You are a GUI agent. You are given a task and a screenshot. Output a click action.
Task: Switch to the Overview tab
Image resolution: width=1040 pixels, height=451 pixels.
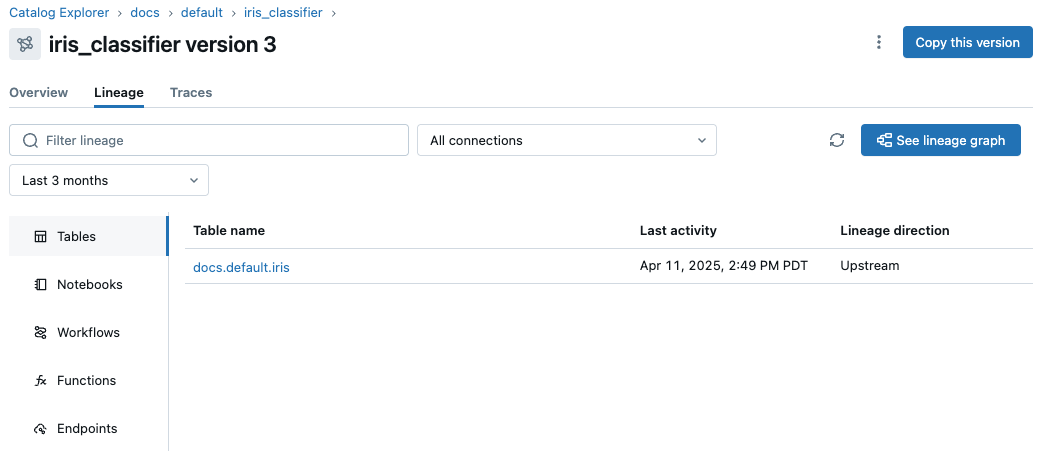pyautogui.click(x=39, y=93)
